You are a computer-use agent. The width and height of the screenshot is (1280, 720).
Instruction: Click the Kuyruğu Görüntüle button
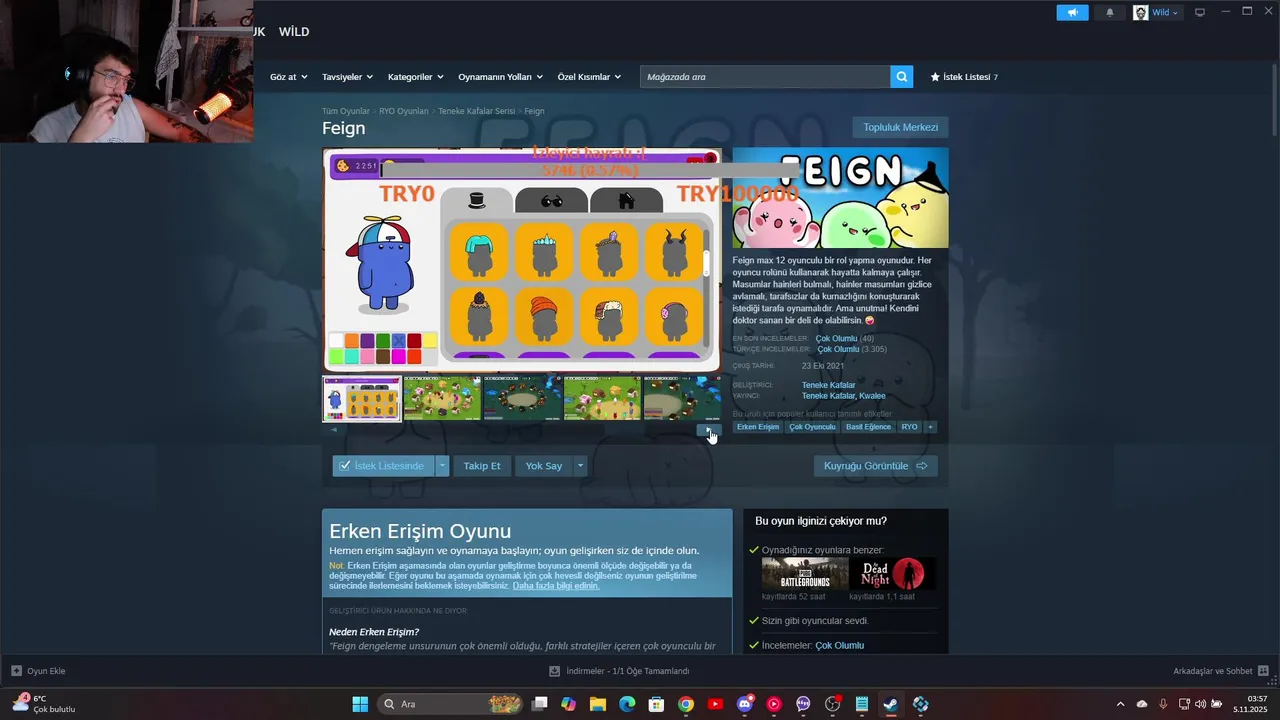point(875,466)
